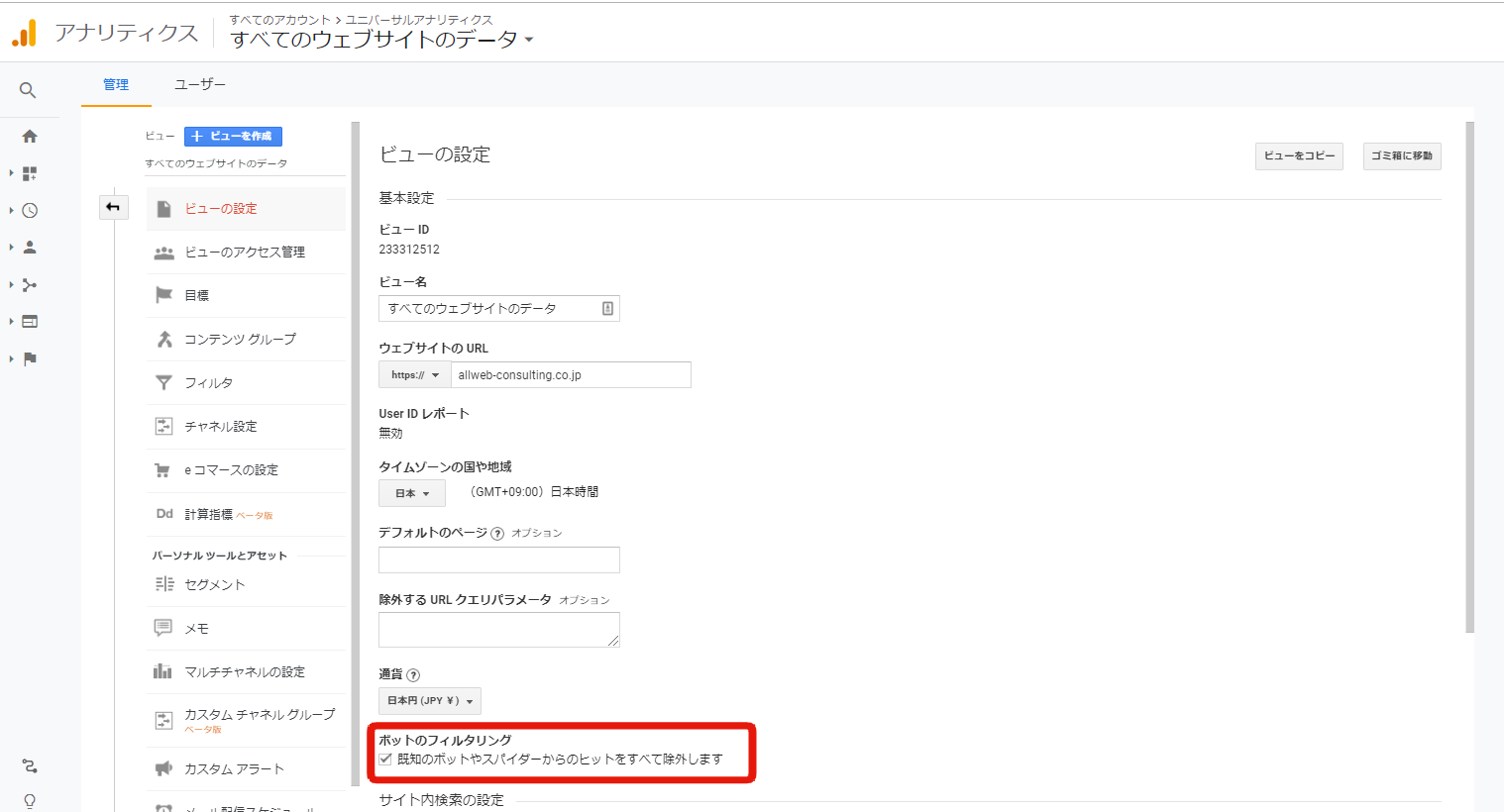Expand the Realtime sidebar arrow
The image size is (1504, 812).
pyautogui.click(x=11, y=211)
